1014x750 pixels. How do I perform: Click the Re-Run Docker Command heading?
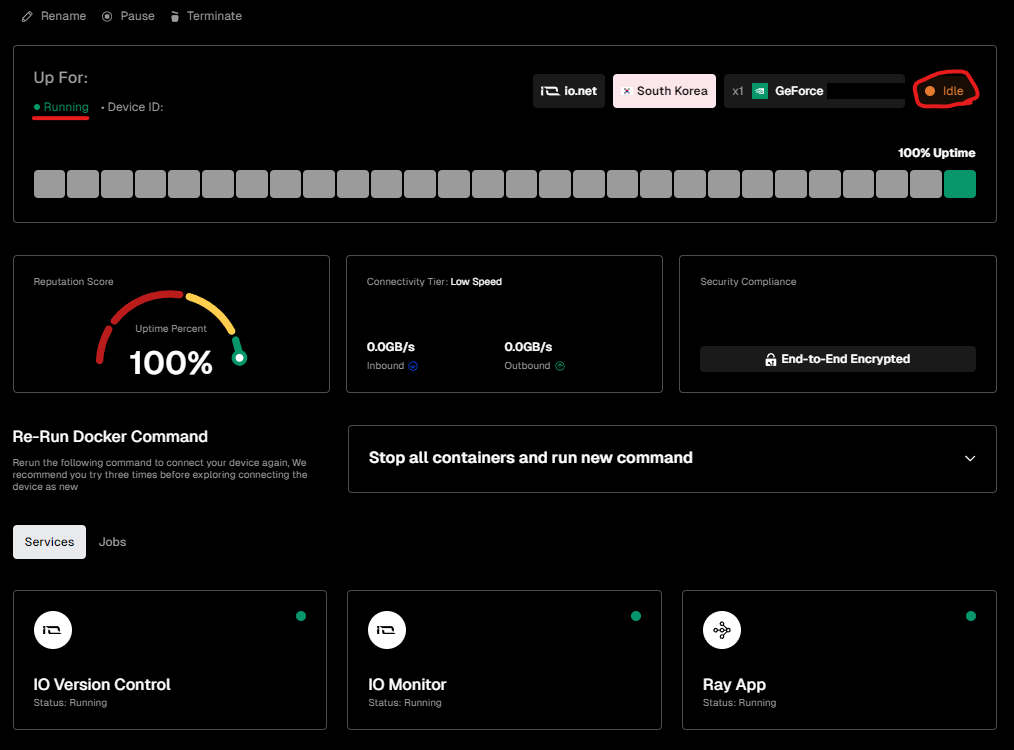click(x=110, y=437)
